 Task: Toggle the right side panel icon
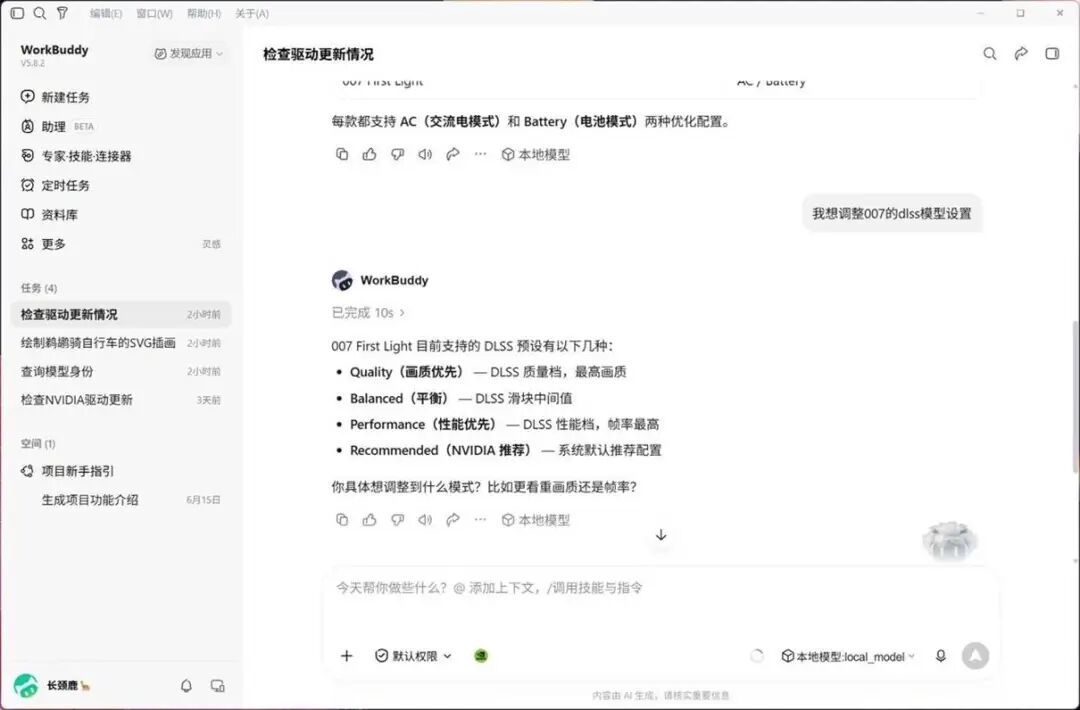(x=1052, y=54)
